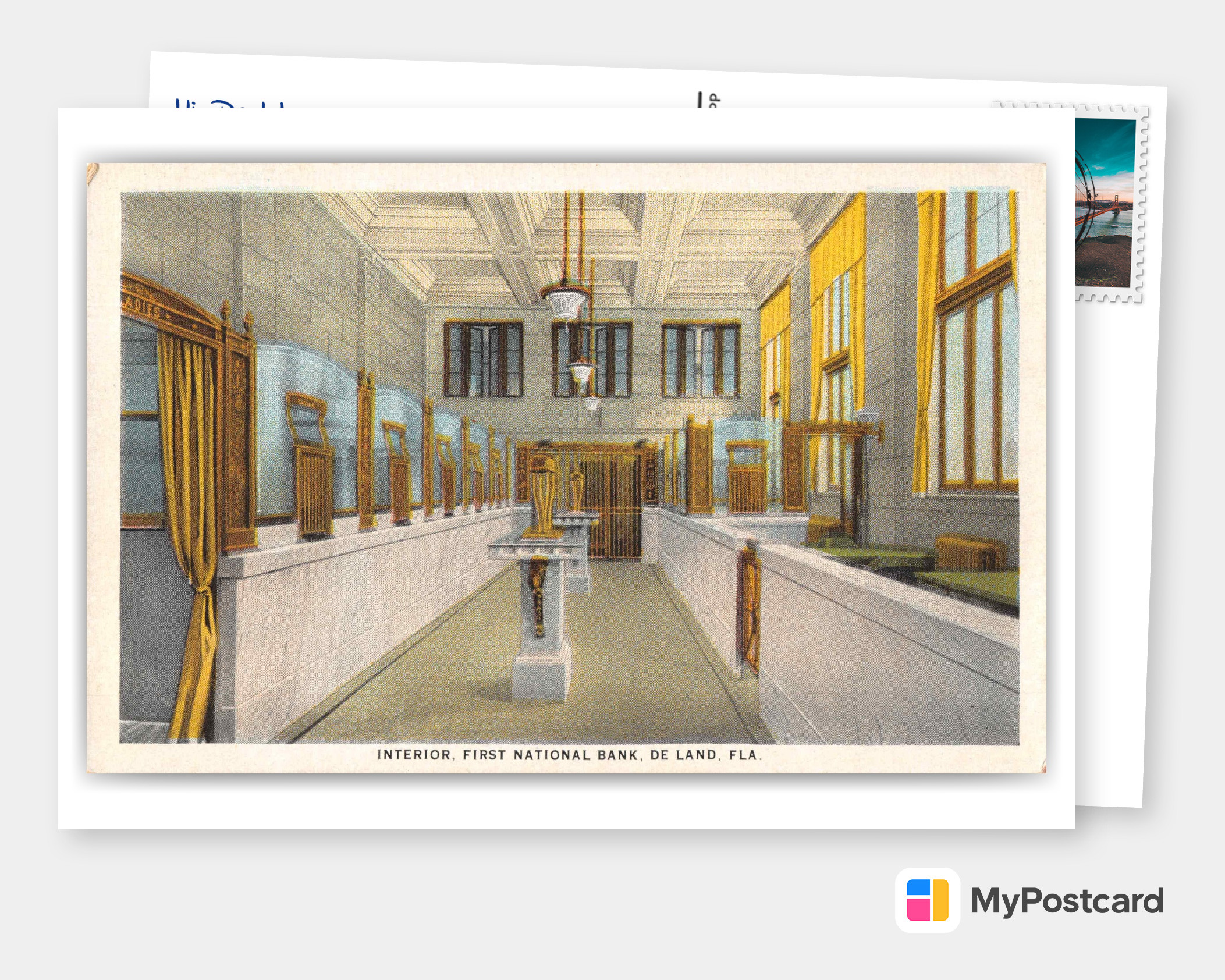Click the MyPostcard brand name text

pyautogui.click(x=1067, y=901)
